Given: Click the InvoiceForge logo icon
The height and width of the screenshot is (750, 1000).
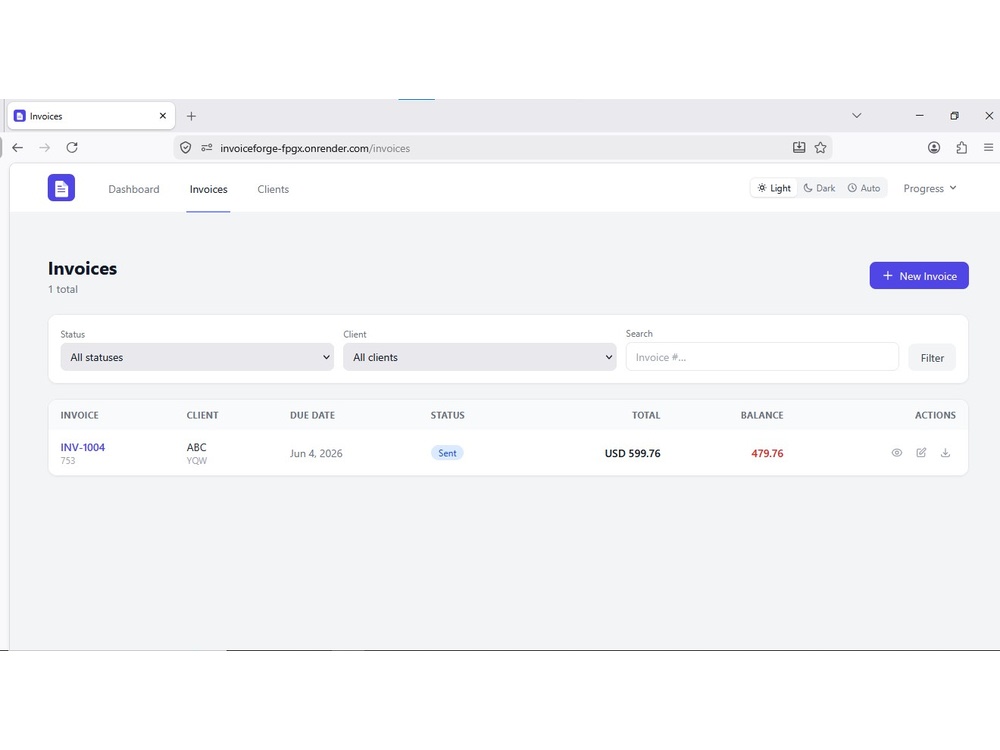Looking at the screenshot, I should click(61, 188).
